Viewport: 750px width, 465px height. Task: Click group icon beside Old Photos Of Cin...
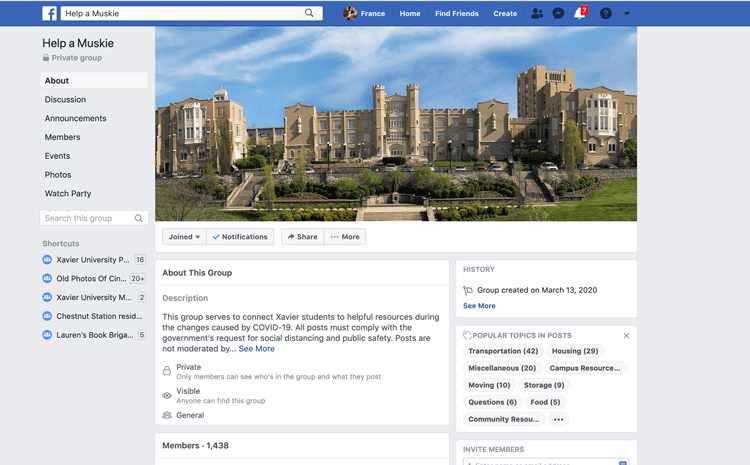pyautogui.click(x=47, y=278)
